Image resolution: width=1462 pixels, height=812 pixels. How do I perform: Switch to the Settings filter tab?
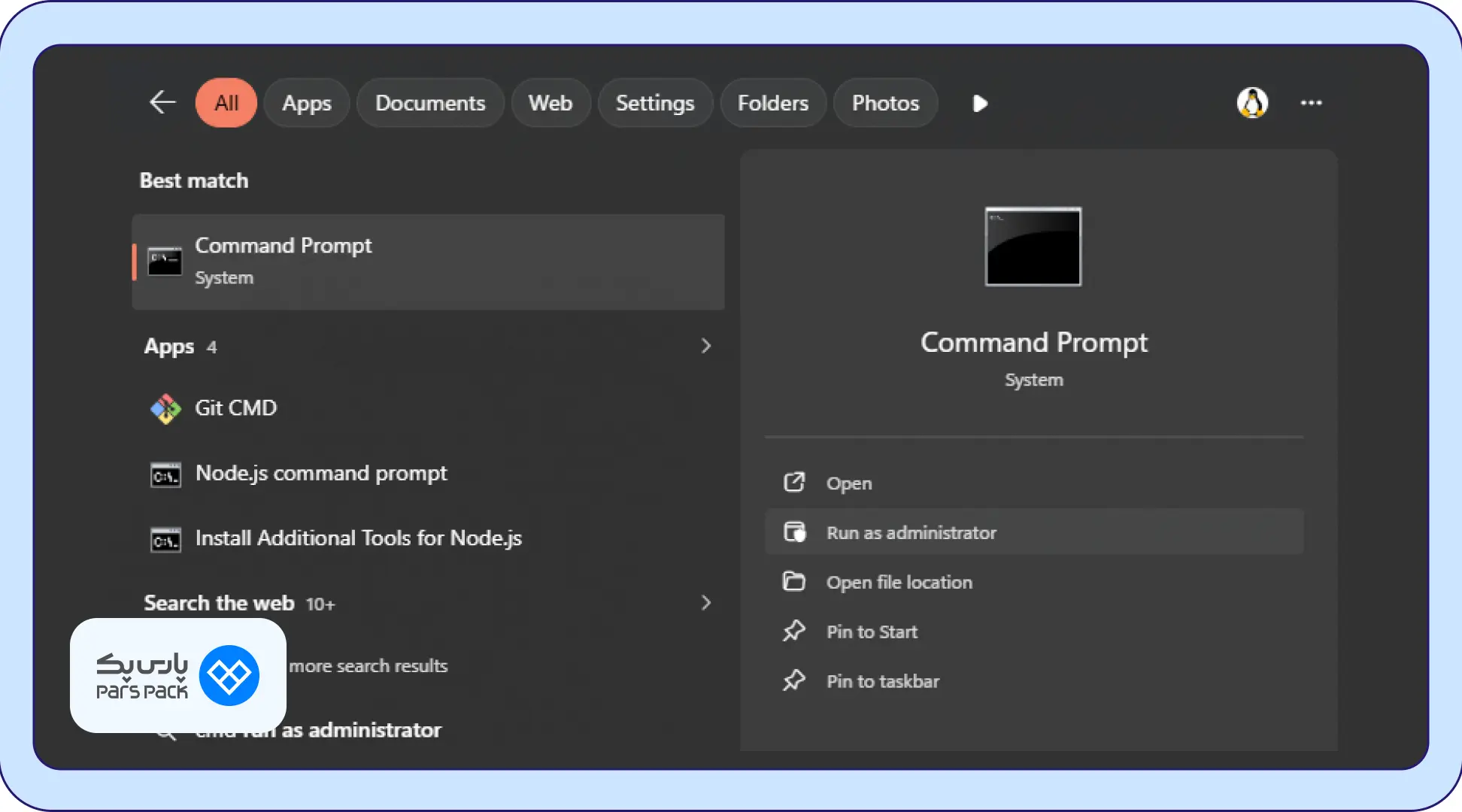coord(655,103)
